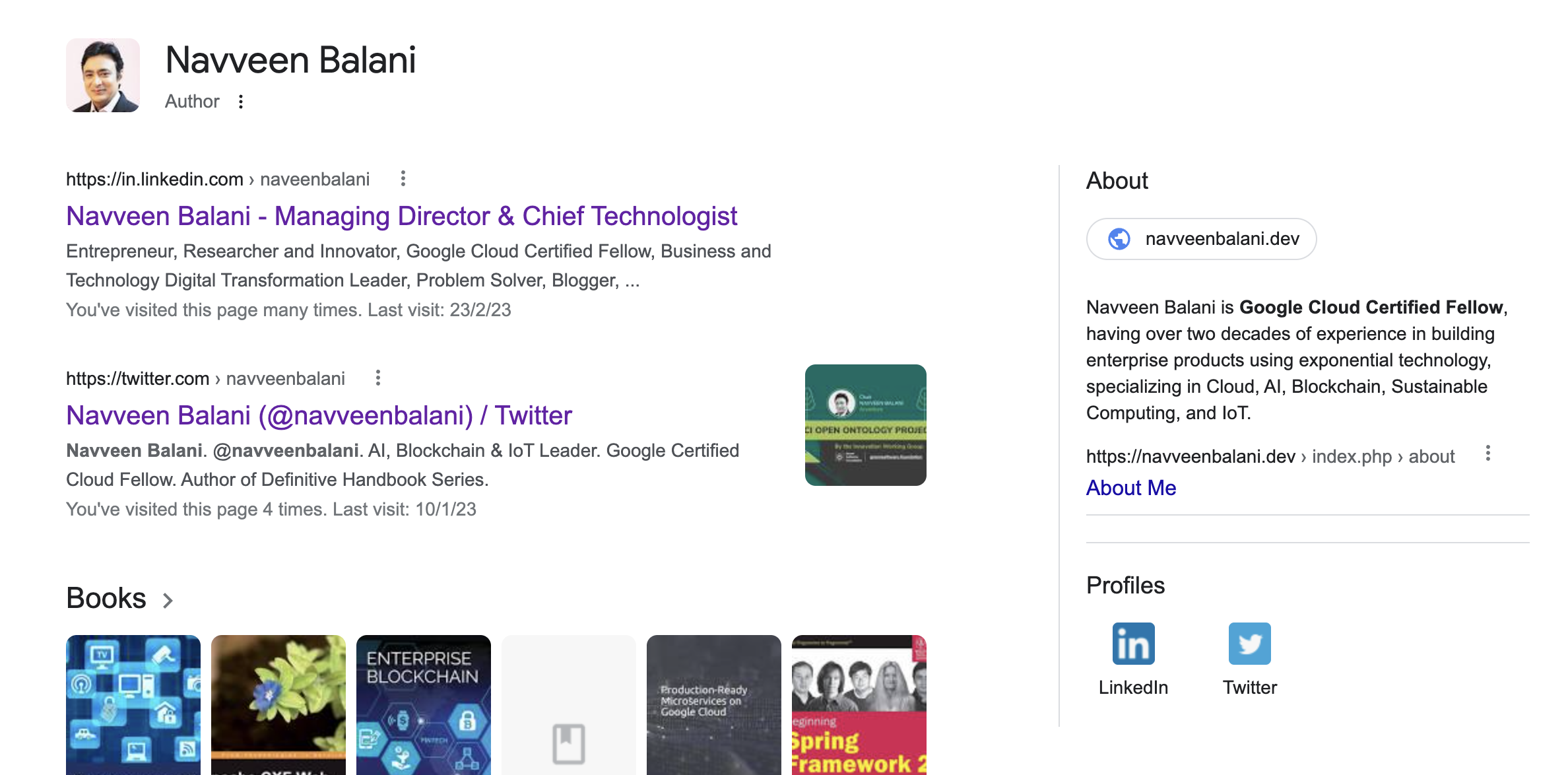Open the Twitter result preview image
Viewport: 1568px width, 775px height.
click(865, 425)
